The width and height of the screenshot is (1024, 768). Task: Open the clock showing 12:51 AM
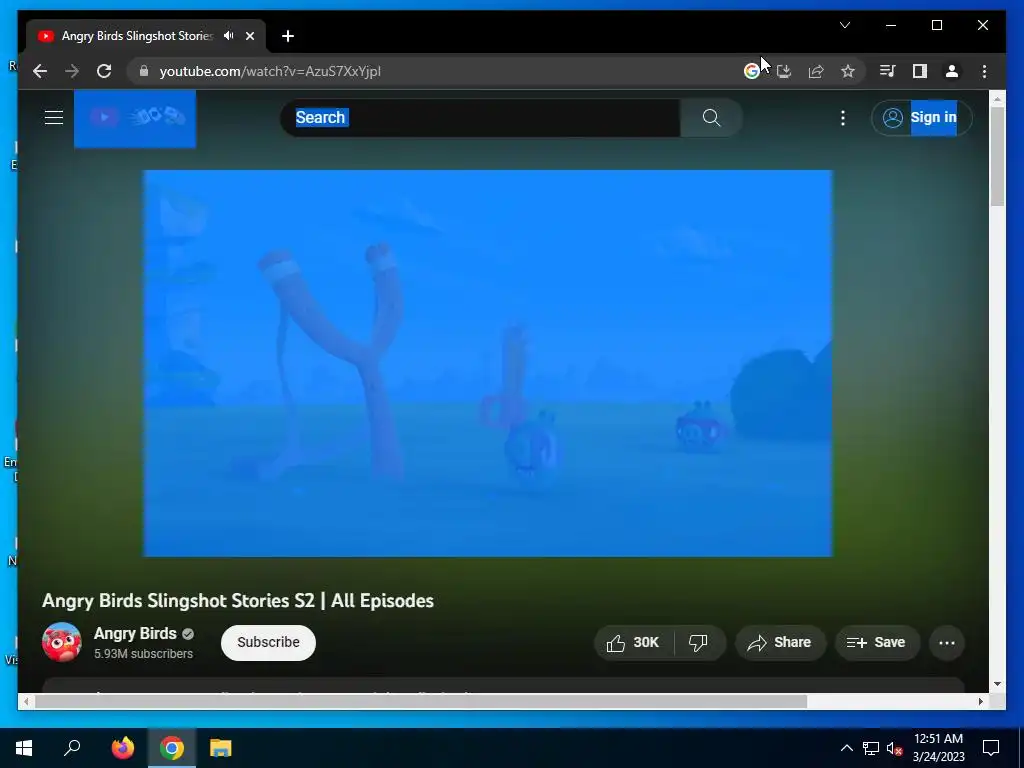coord(938,748)
